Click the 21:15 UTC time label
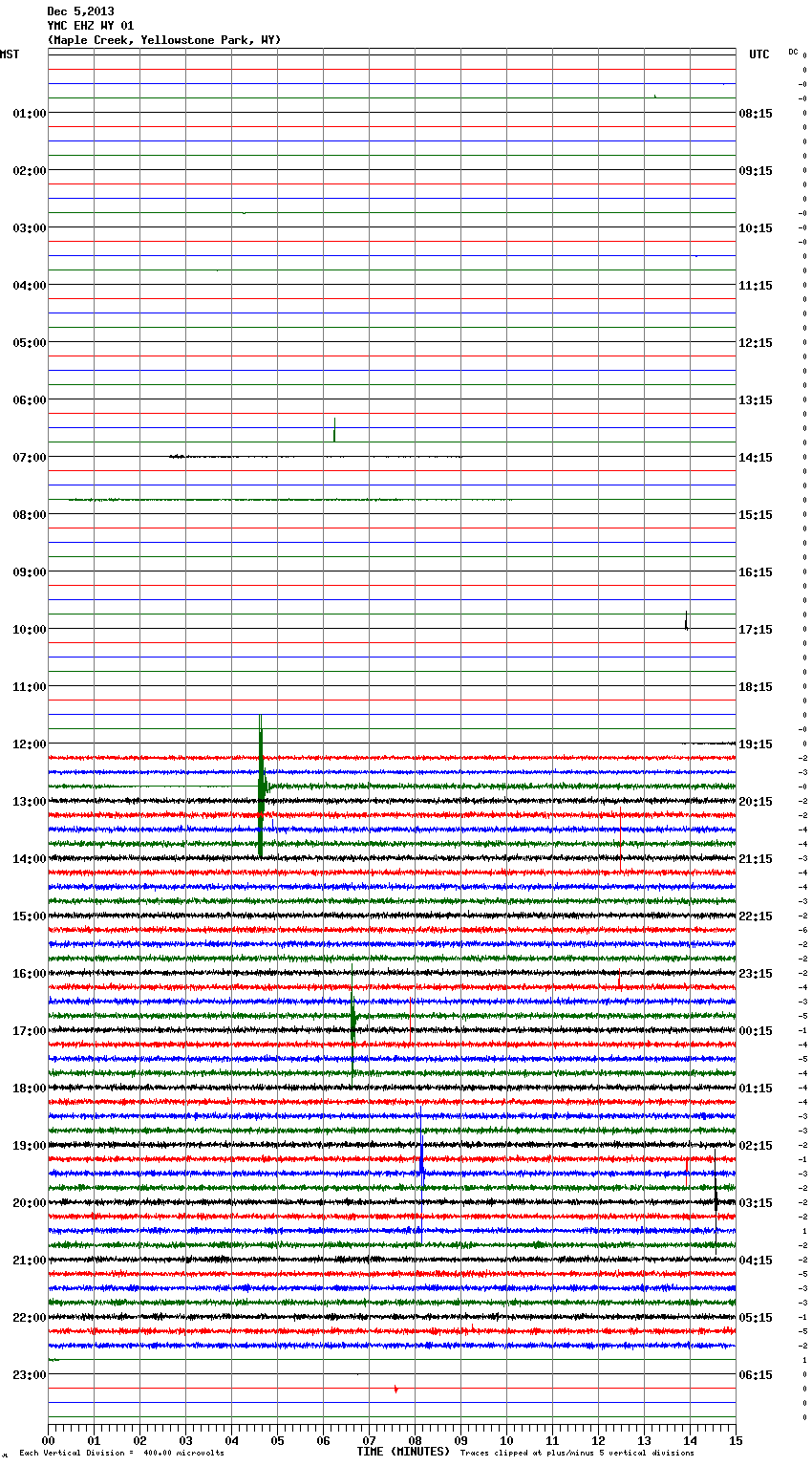 click(756, 859)
